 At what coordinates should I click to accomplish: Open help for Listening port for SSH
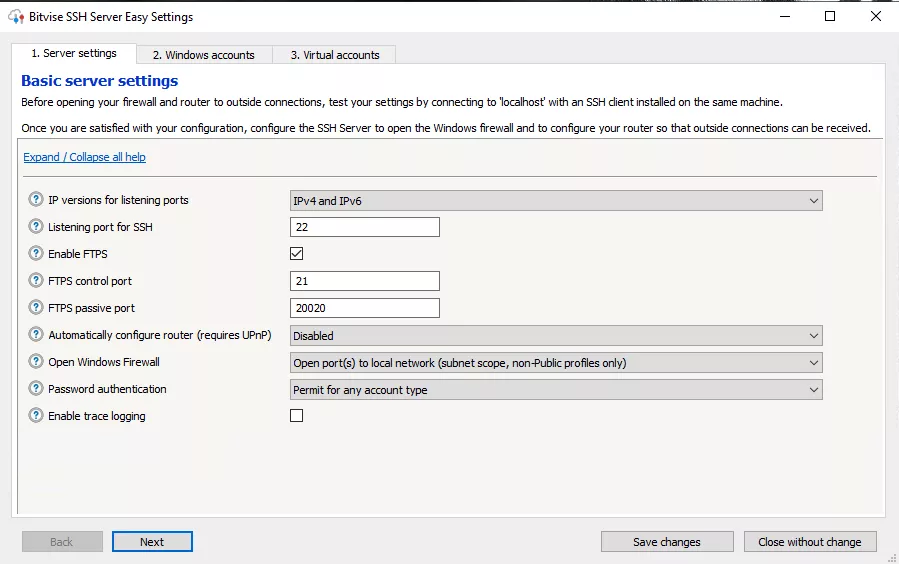tap(37, 227)
